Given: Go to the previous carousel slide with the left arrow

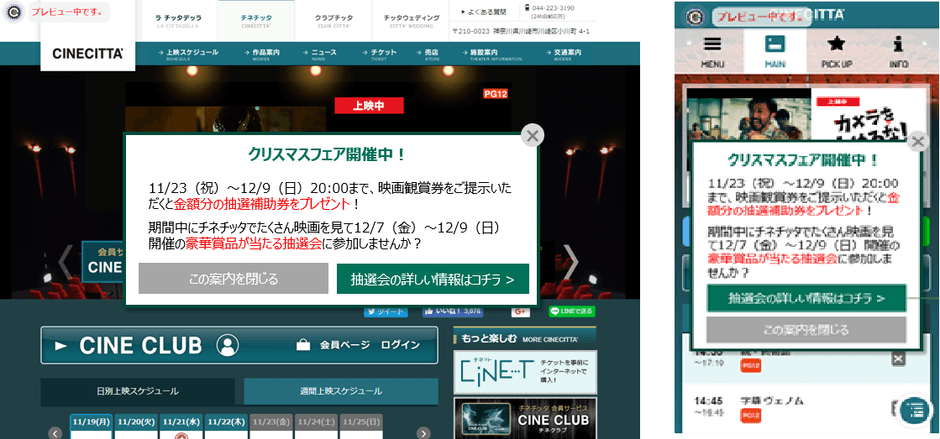Looking at the screenshot, I should pyautogui.click(x=65, y=262).
